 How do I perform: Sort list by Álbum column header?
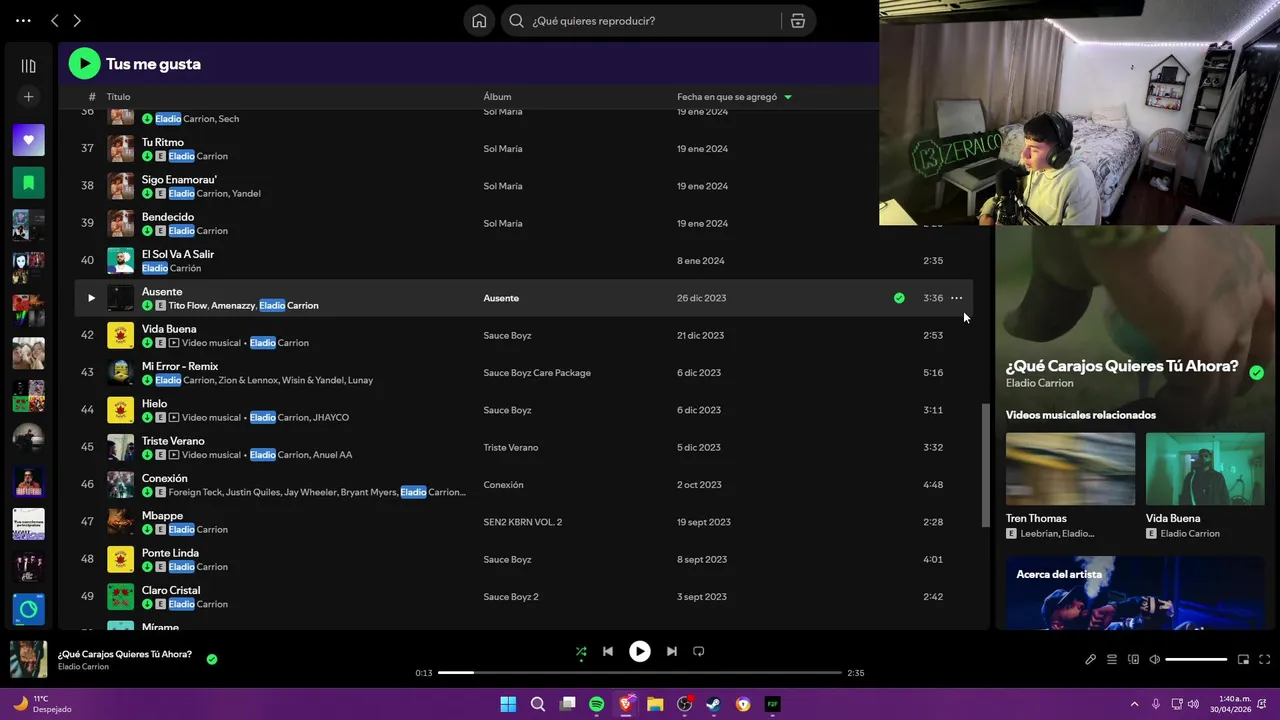pyautogui.click(x=497, y=97)
